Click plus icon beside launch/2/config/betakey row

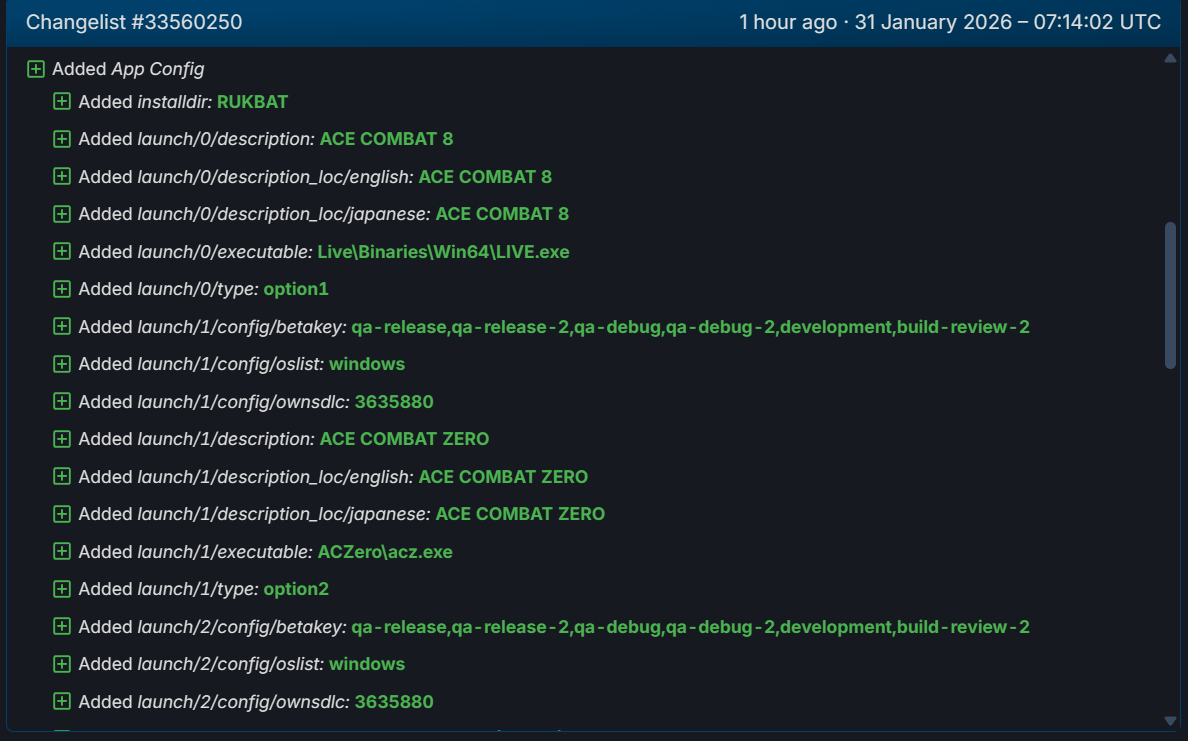pos(62,627)
